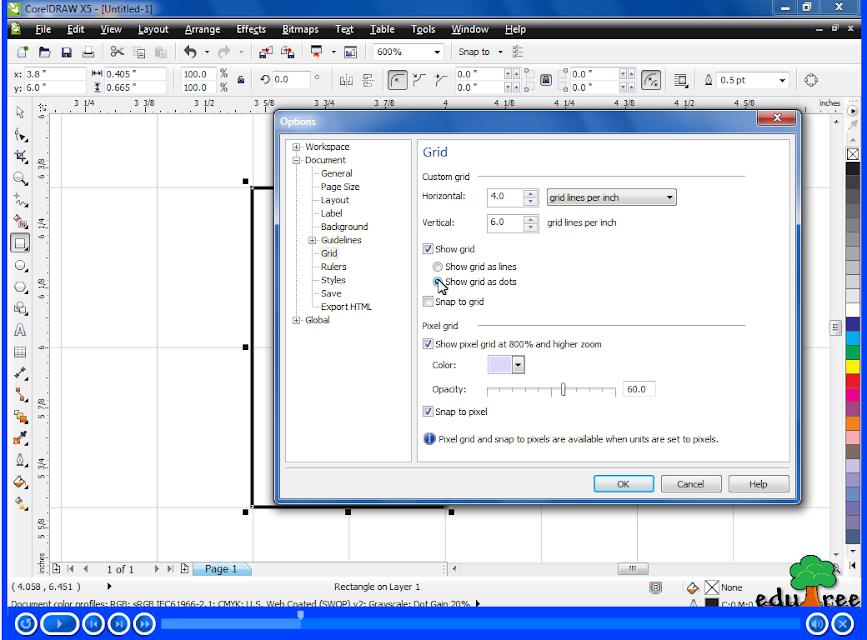Open the Bitmaps menu
Viewport: 867px width, 640px height.
pos(300,29)
